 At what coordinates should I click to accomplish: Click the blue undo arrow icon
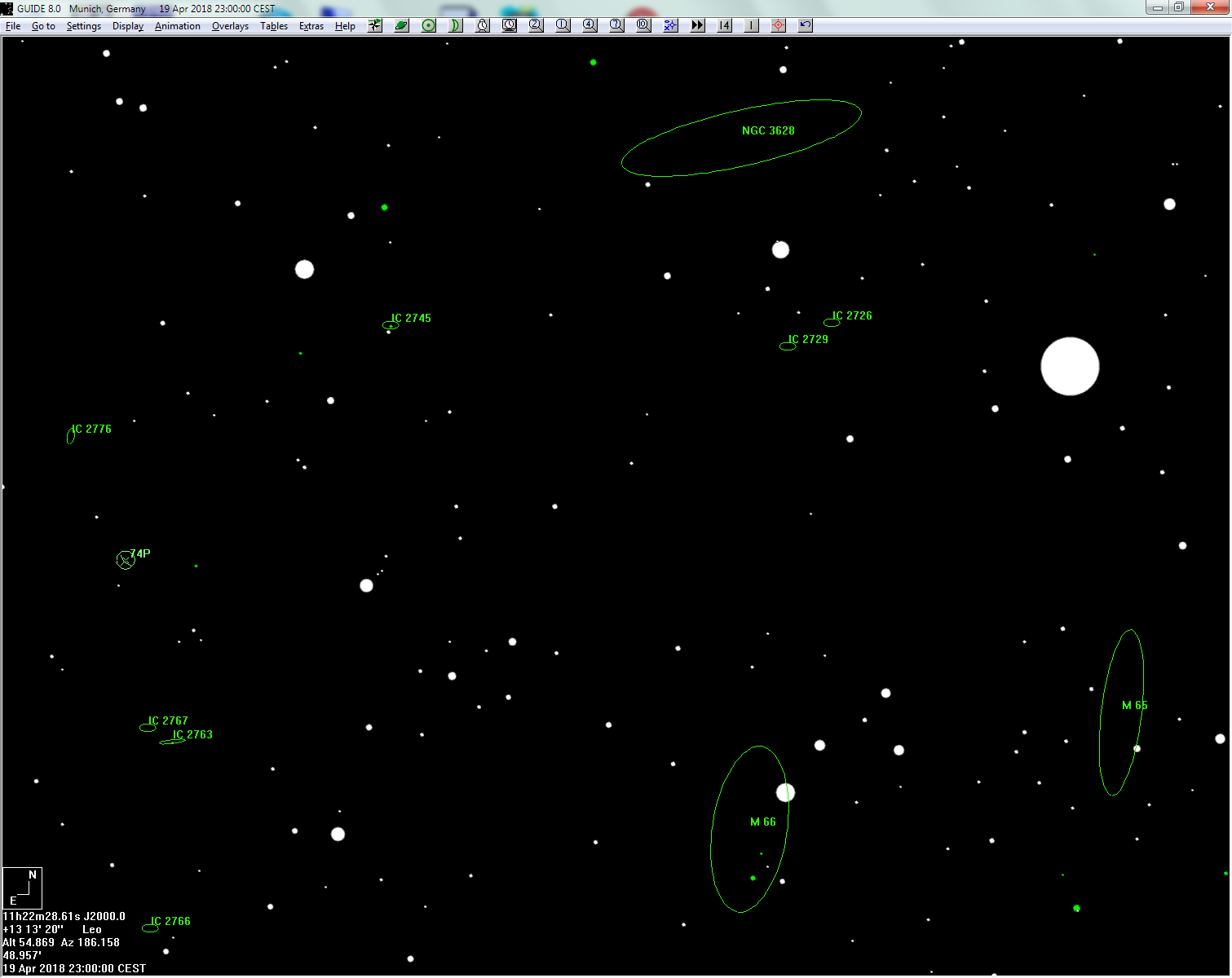coord(805,25)
